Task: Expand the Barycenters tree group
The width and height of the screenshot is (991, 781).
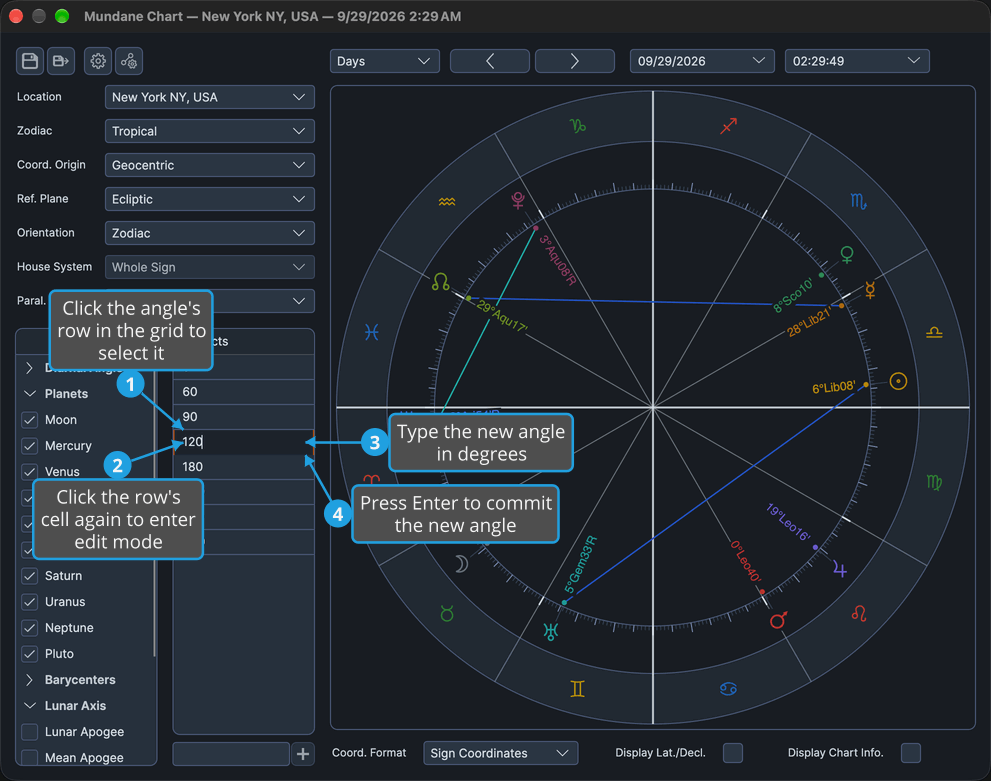Action: (x=30, y=680)
